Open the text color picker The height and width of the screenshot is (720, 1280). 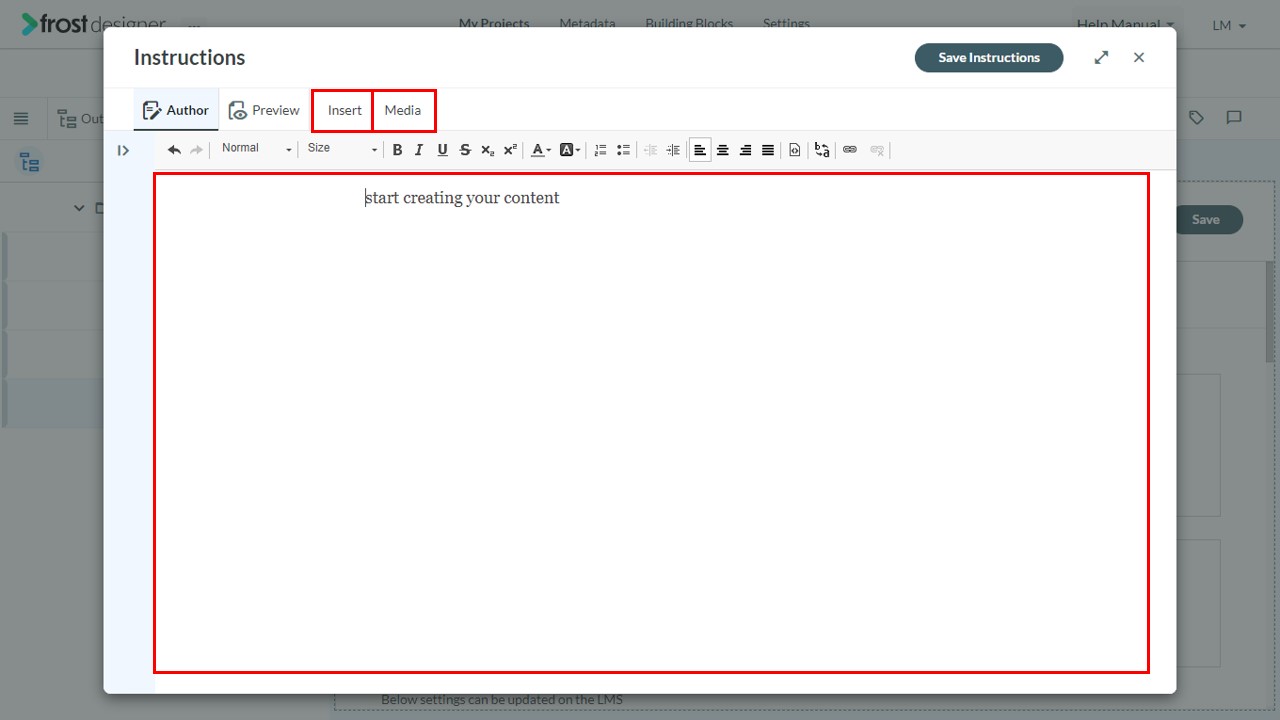[541, 150]
